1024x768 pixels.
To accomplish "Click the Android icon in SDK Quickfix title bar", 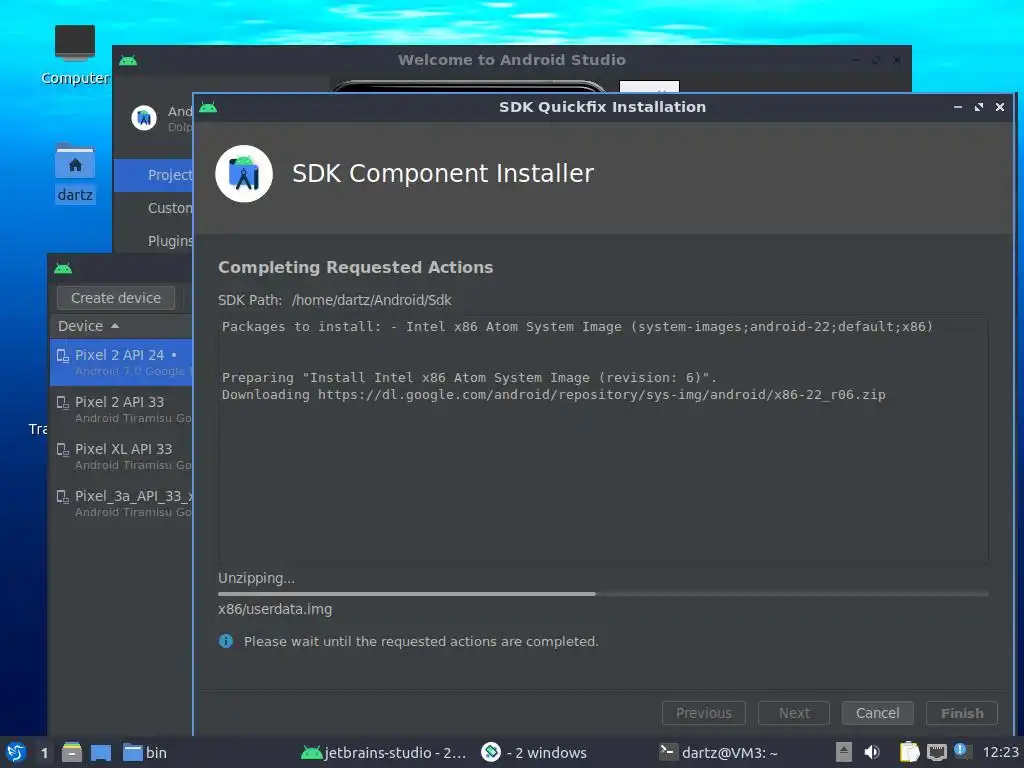I will point(208,107).
